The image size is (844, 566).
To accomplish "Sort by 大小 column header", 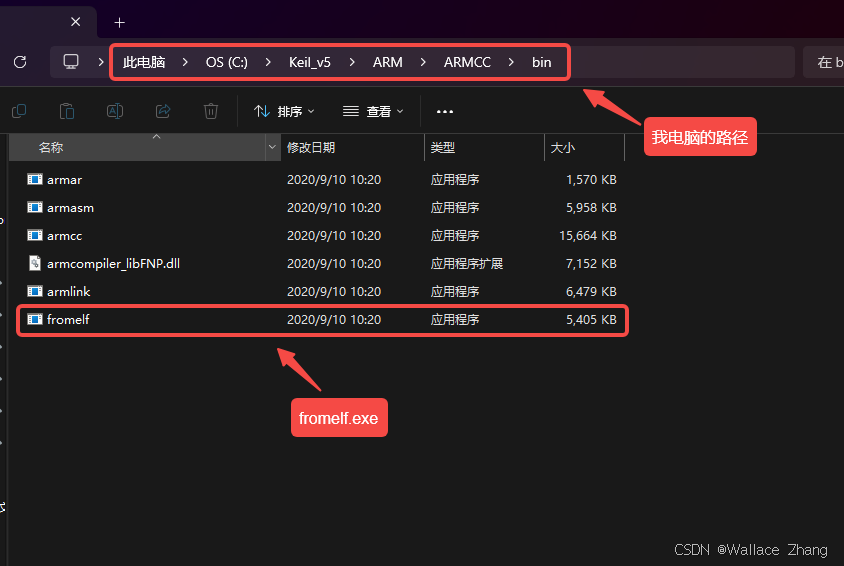I will 585,147.
